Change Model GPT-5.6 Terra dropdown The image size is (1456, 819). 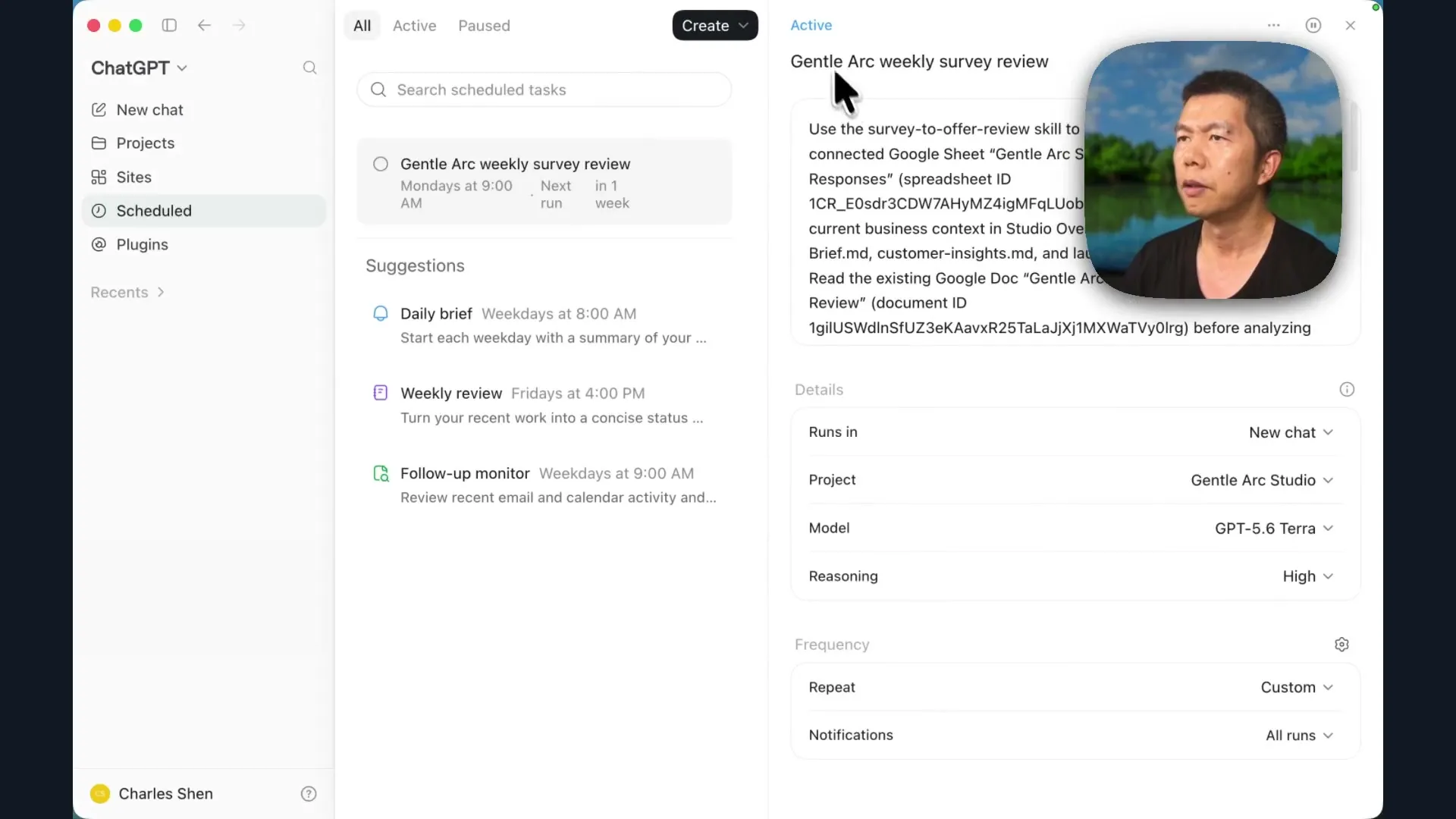click(x=1274, y=529)
